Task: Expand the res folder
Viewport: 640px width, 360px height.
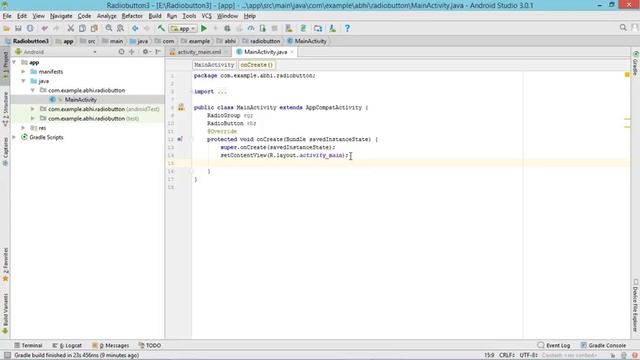Action: click(x=24, y=128)
